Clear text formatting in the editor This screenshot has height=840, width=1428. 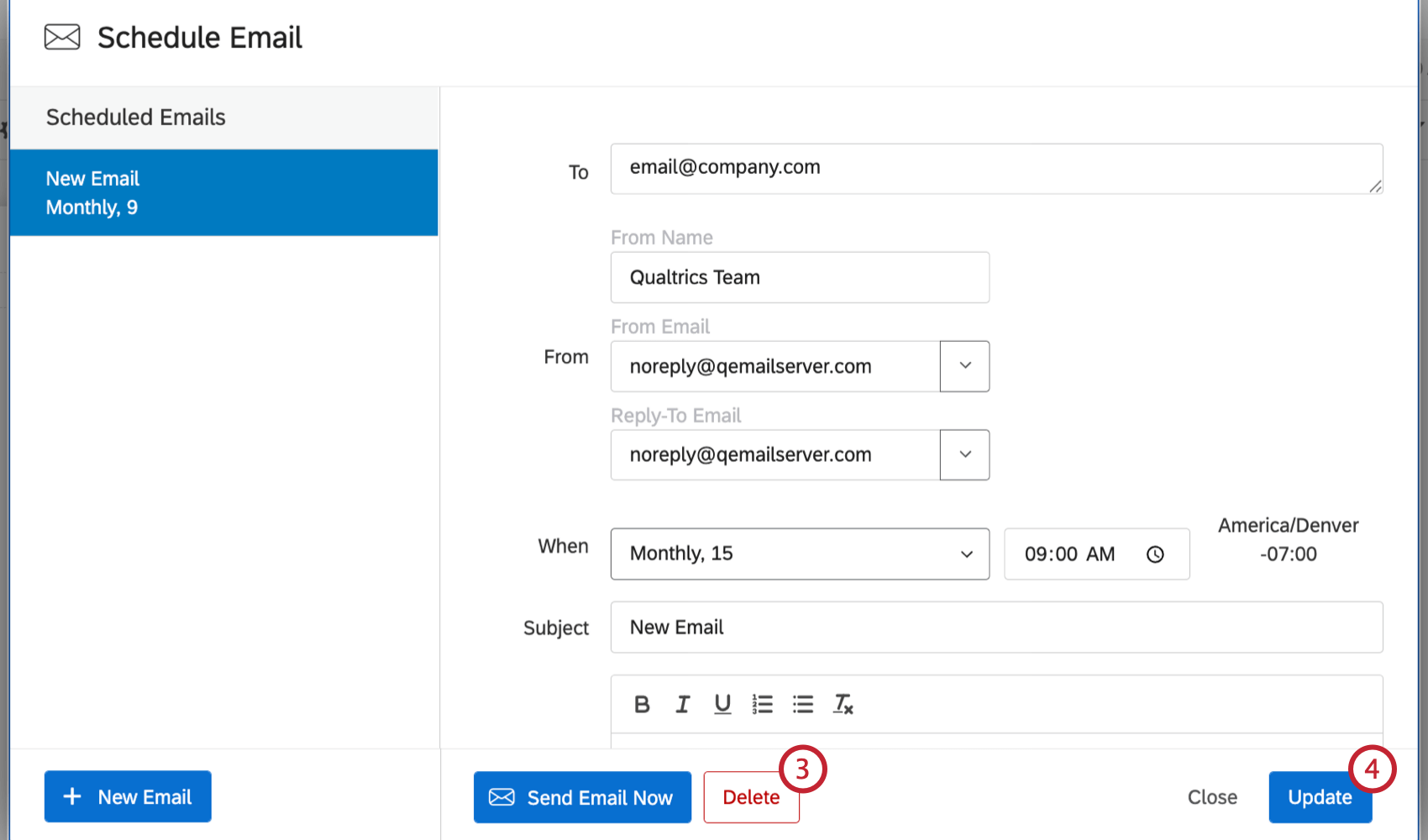click(x=843, y=704)
